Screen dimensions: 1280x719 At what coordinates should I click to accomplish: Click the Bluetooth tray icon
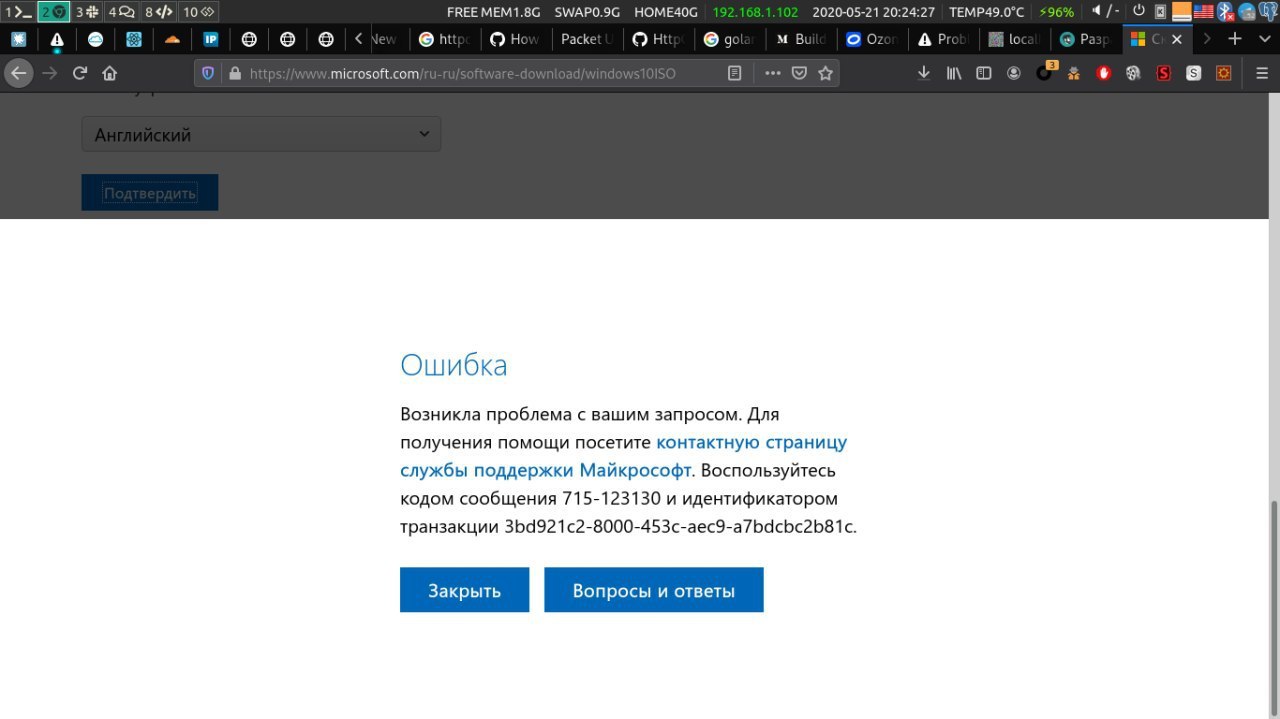[1225, 12]
